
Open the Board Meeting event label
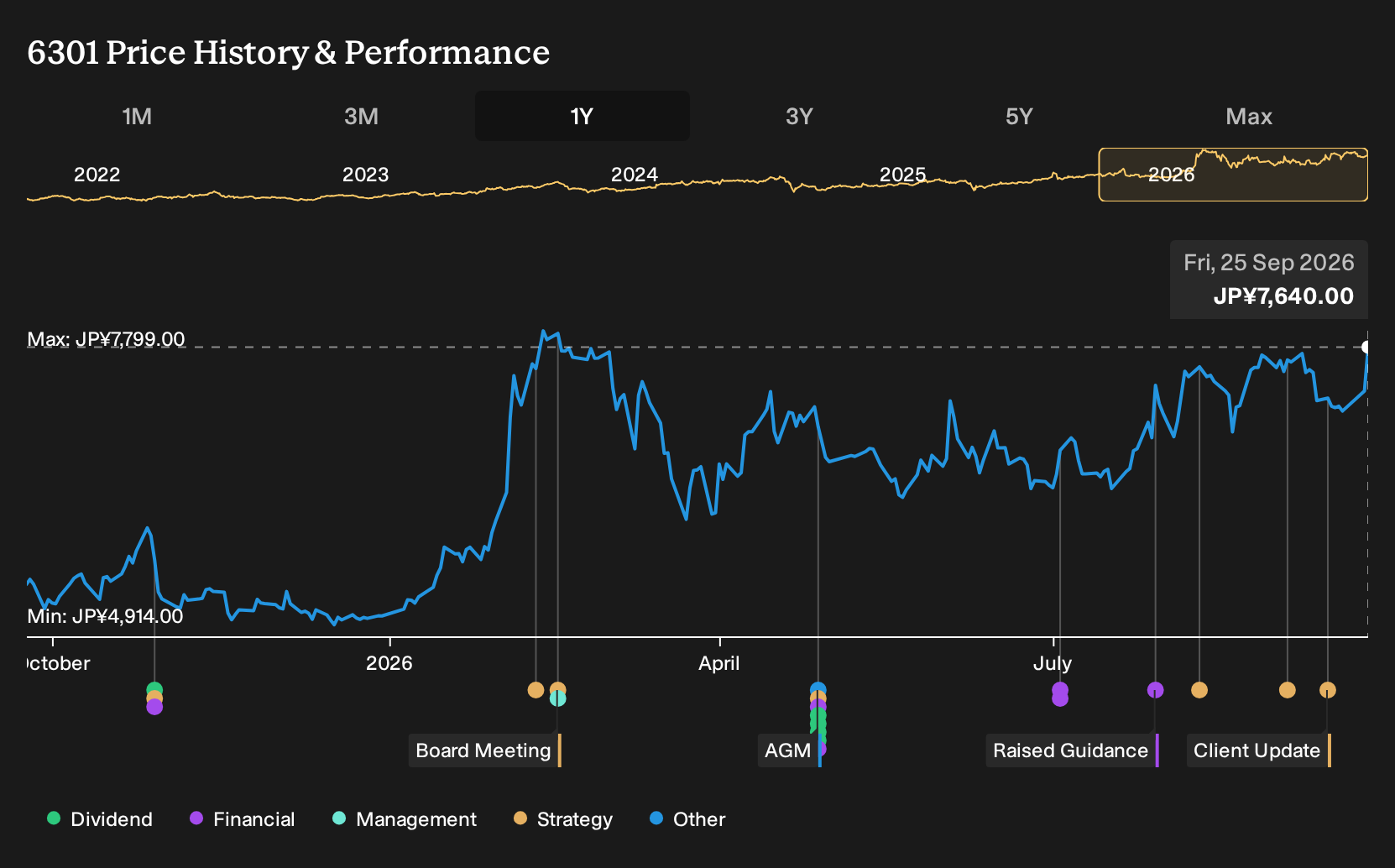point(484,750)
